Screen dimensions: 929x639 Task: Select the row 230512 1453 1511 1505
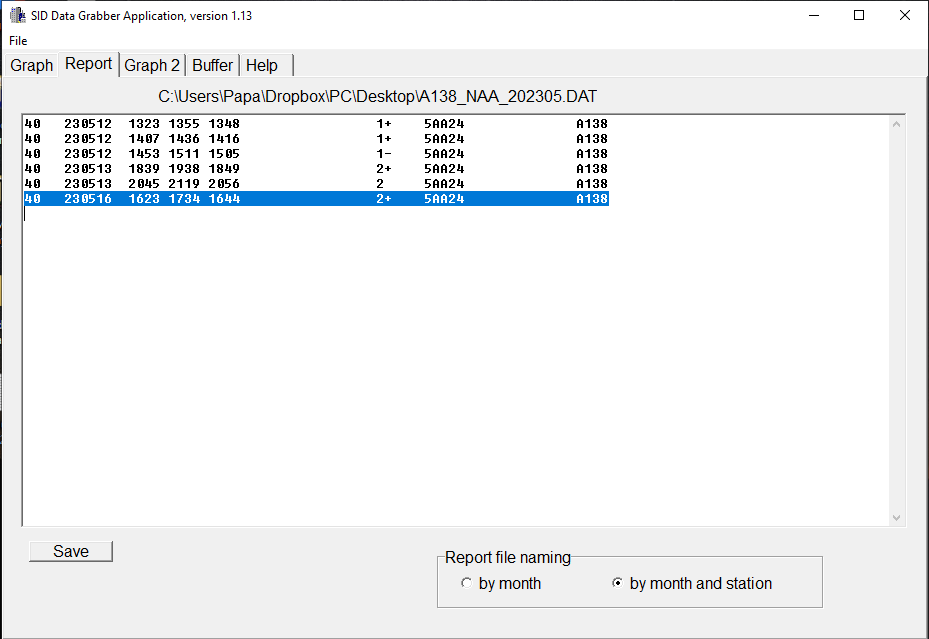[316, 153]
